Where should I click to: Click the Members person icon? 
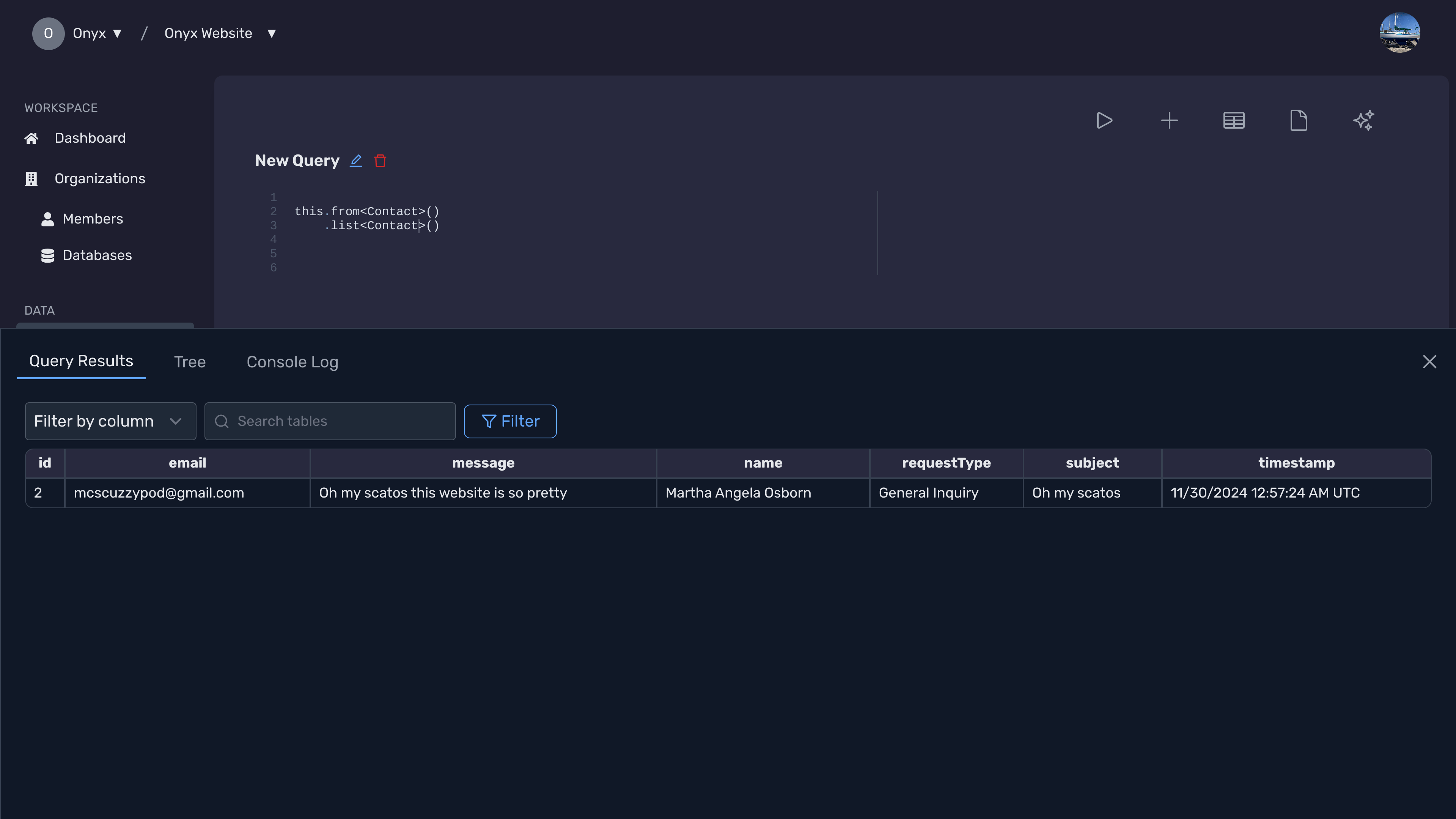tap(47, 219)
